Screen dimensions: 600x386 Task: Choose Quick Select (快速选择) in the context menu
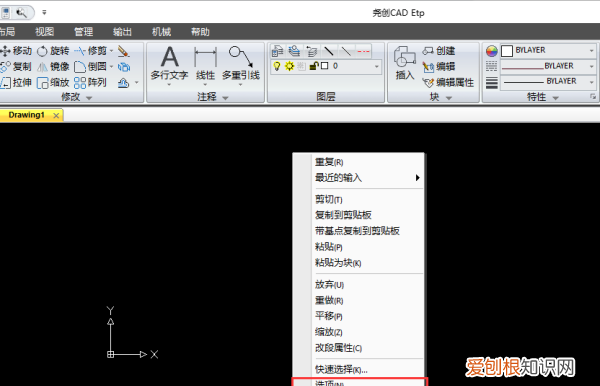tap(358, 369)
